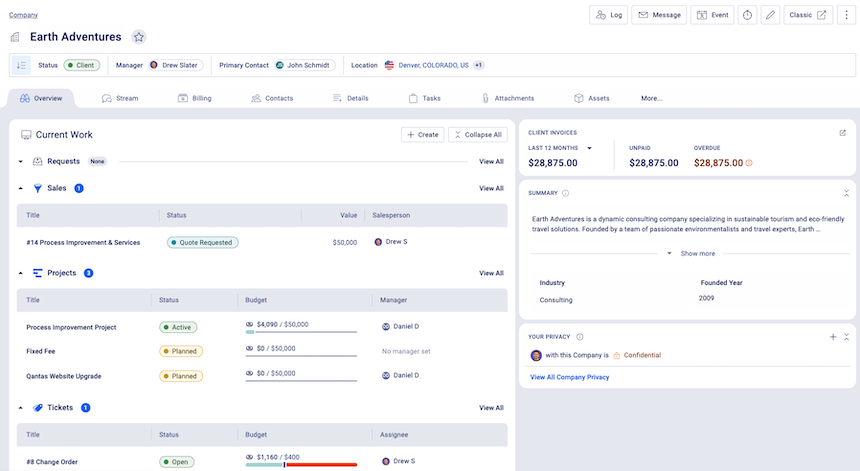Select the Overview tab
Image resolution: width=860 pixels, height=471 pixels.
(x=41, y=98)
